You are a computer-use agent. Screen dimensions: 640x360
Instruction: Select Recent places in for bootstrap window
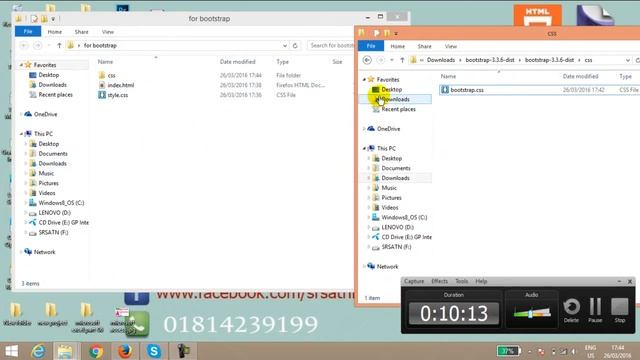pyautogui.click(x=56, y=95)
